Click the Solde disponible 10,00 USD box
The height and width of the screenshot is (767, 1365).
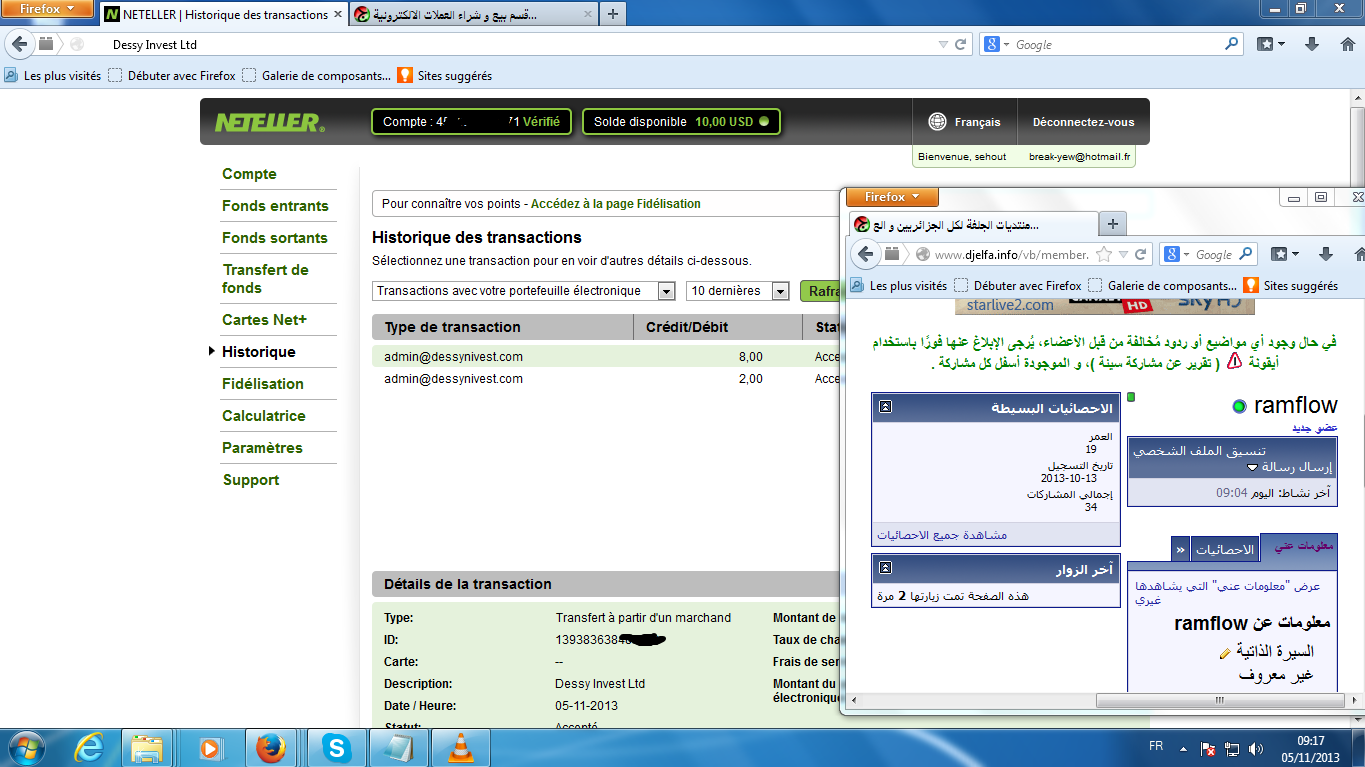pos(681,122)
